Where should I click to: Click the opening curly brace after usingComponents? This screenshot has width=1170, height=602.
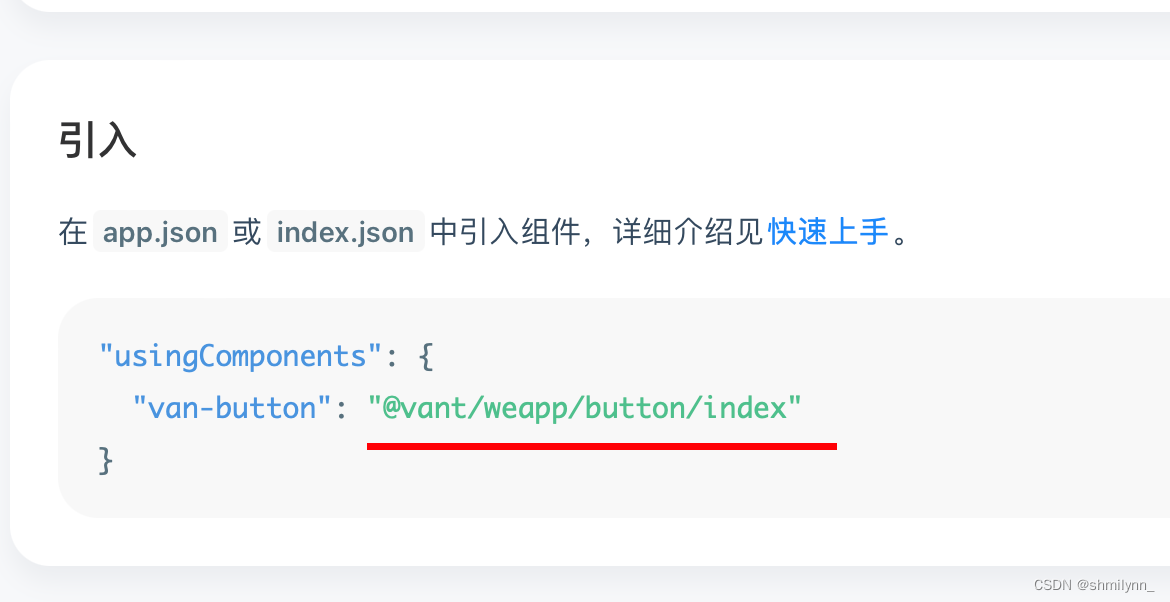(x=425, y=356)
